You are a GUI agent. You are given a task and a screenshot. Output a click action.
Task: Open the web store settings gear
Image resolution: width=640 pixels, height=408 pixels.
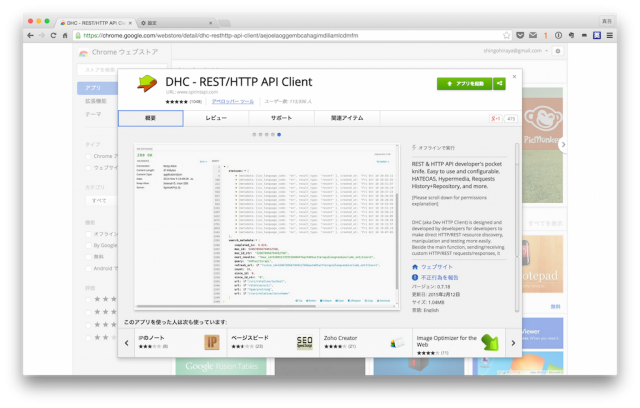[558, 51]
